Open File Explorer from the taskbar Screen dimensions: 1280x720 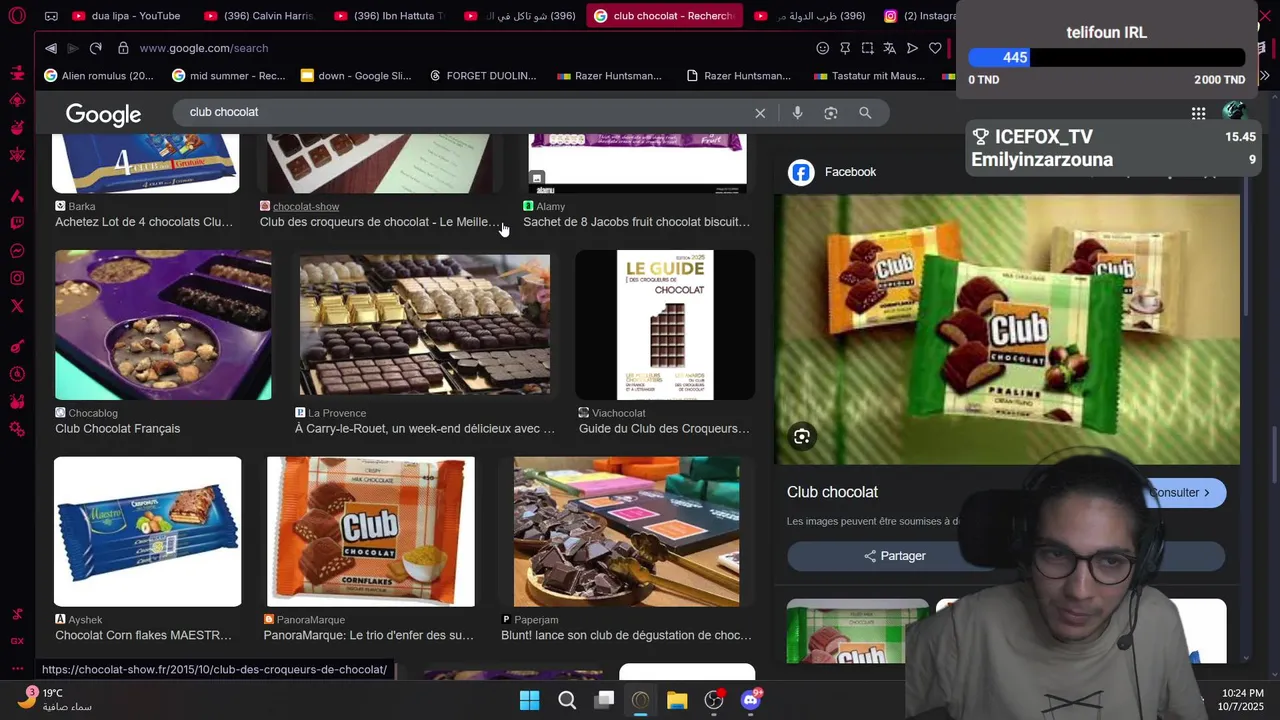(677, 700)
